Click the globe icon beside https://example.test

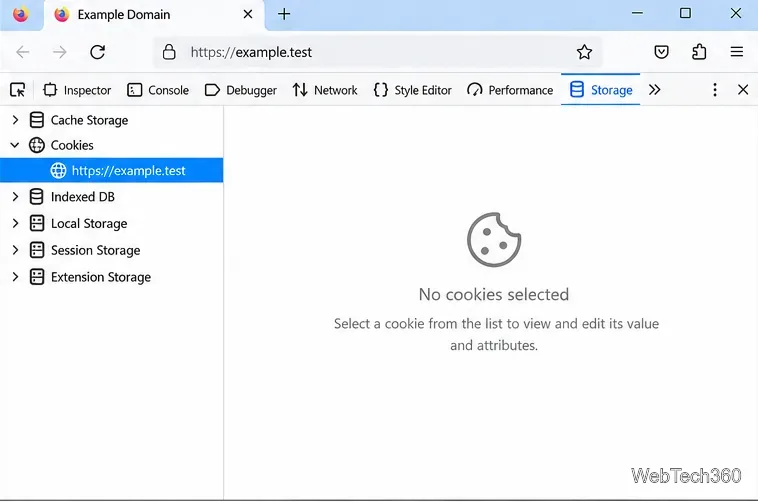click(x=58, y=170)
